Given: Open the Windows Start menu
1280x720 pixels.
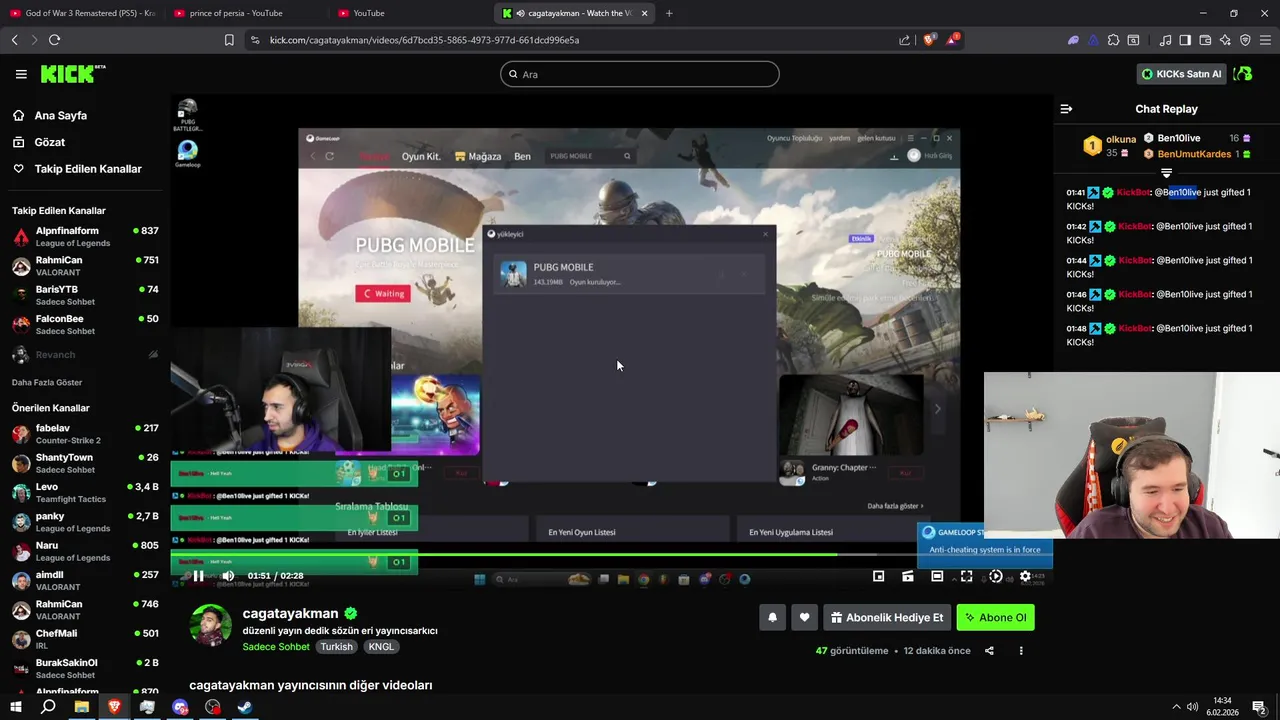Looking at the screenshot, I should (15, 707).
